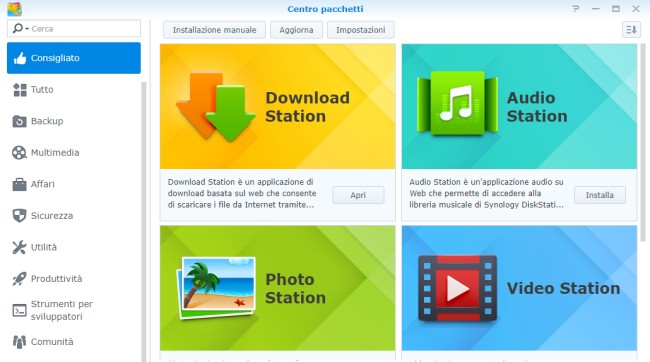Click the Comunità people icon

point(19,342)
